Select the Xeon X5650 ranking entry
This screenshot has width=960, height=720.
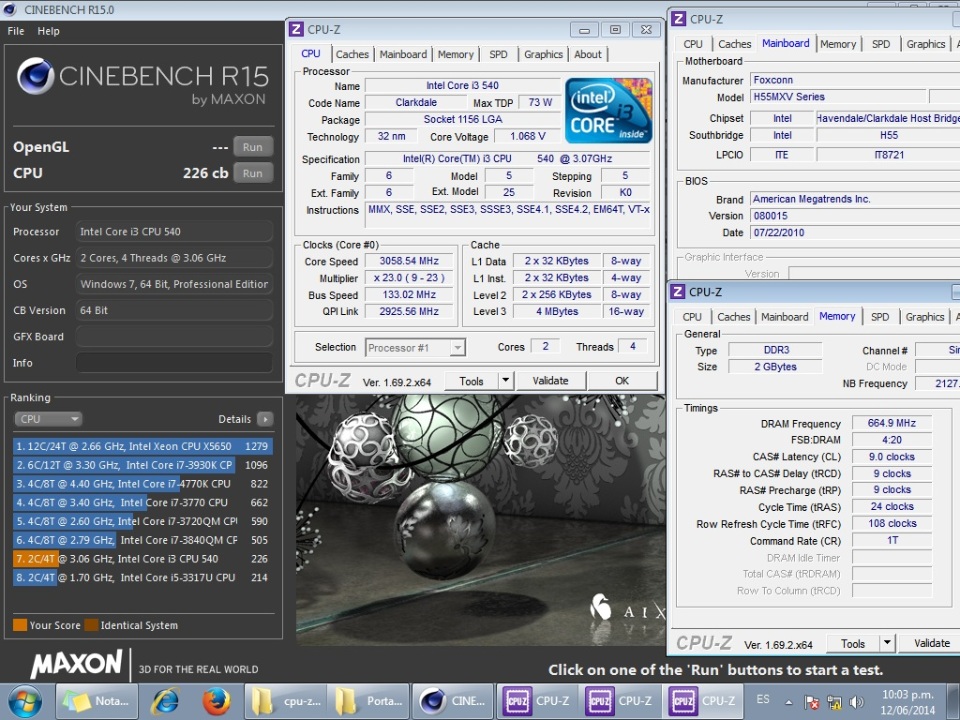point(142,446)
